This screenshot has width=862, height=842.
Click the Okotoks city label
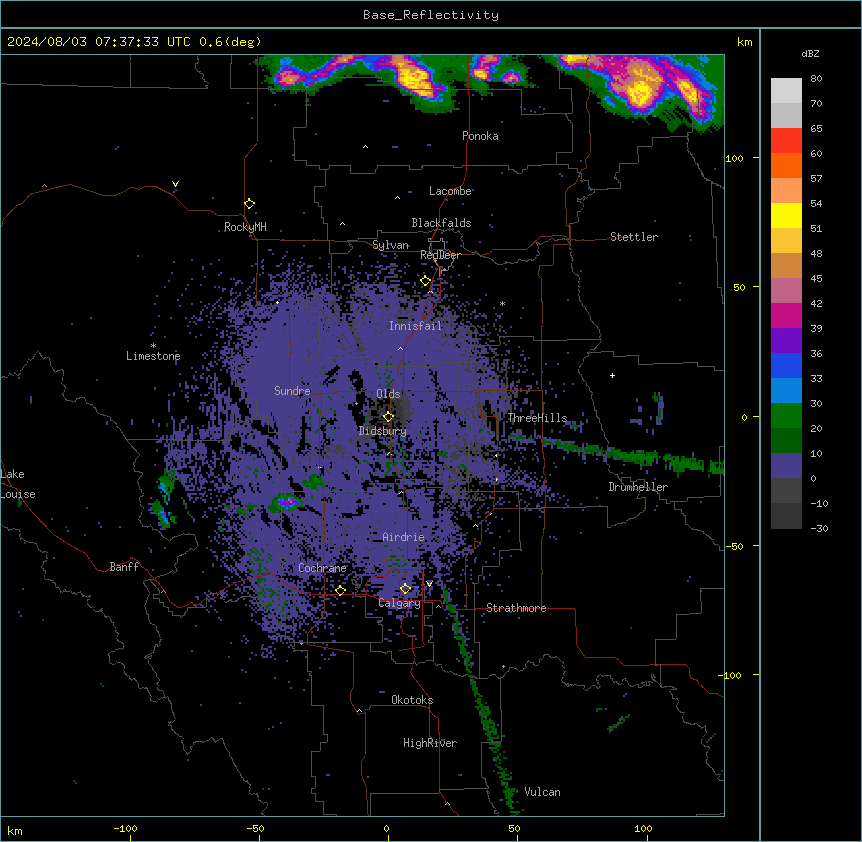(x=412, y=700)
